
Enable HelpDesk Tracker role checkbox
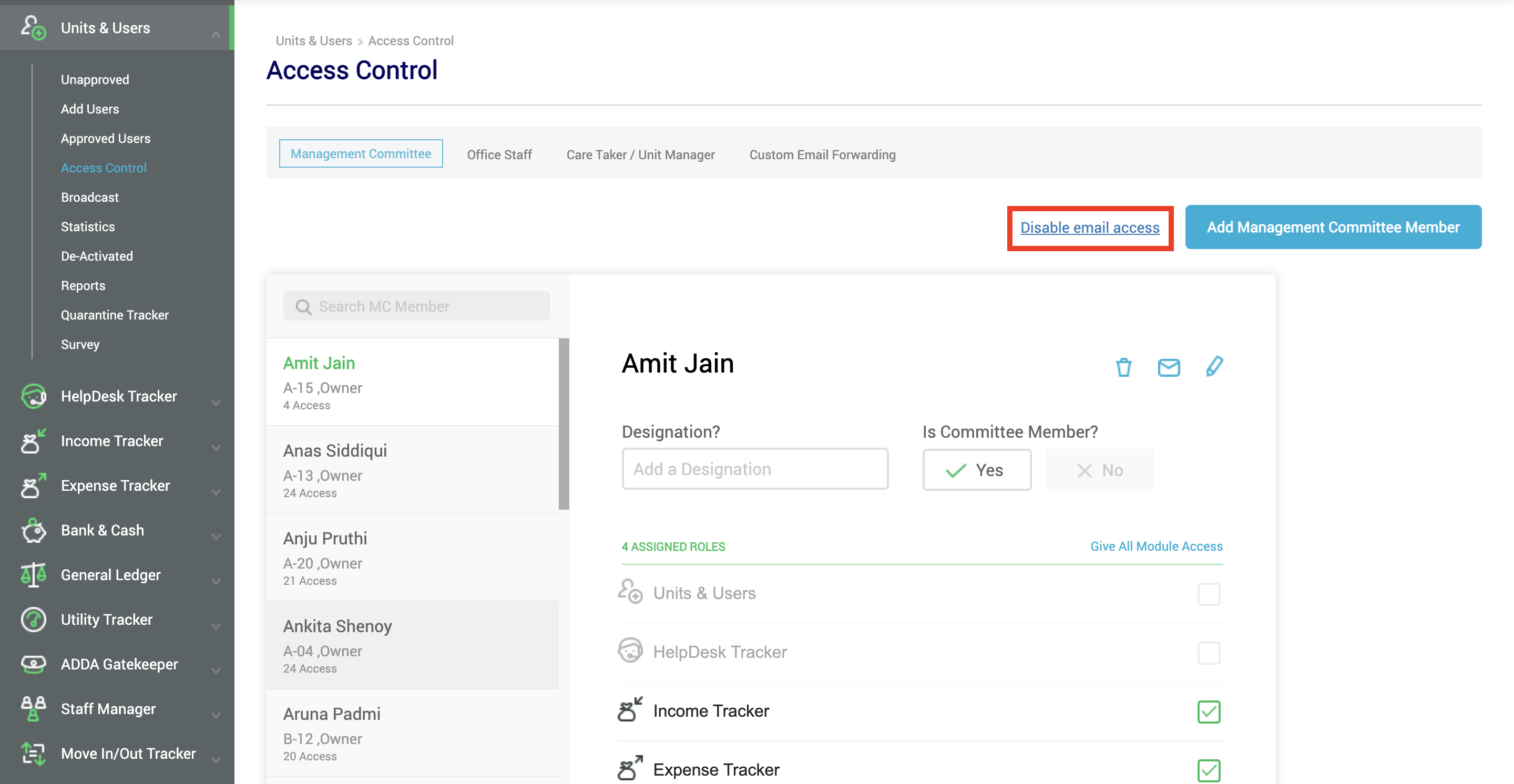pos(1209,653)
